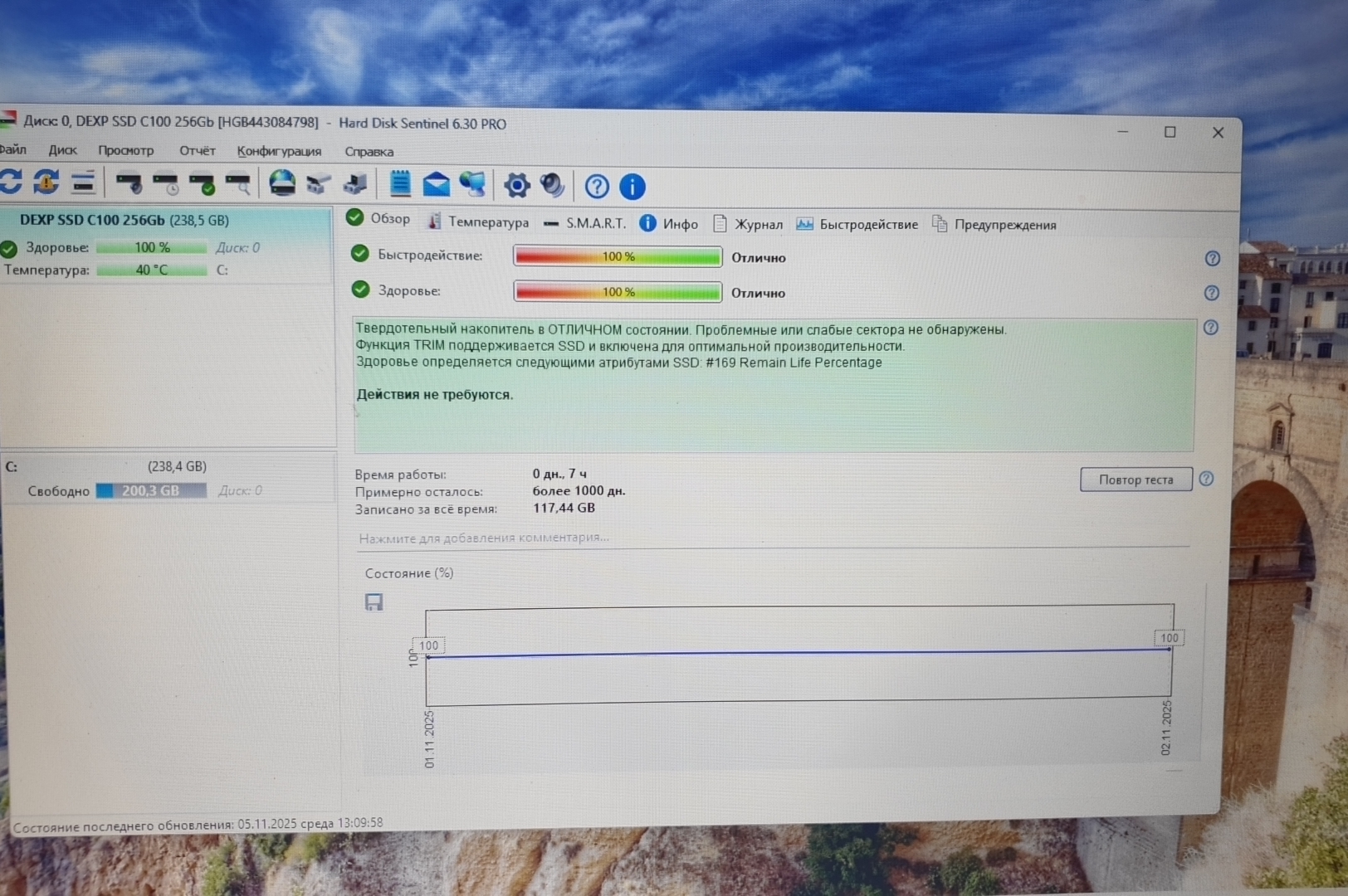Image resolution: width=1348 pixels, height=896 pixels.
Task: Click the speaker sound icon in toolbar
Action: click(x=552, y=185)
